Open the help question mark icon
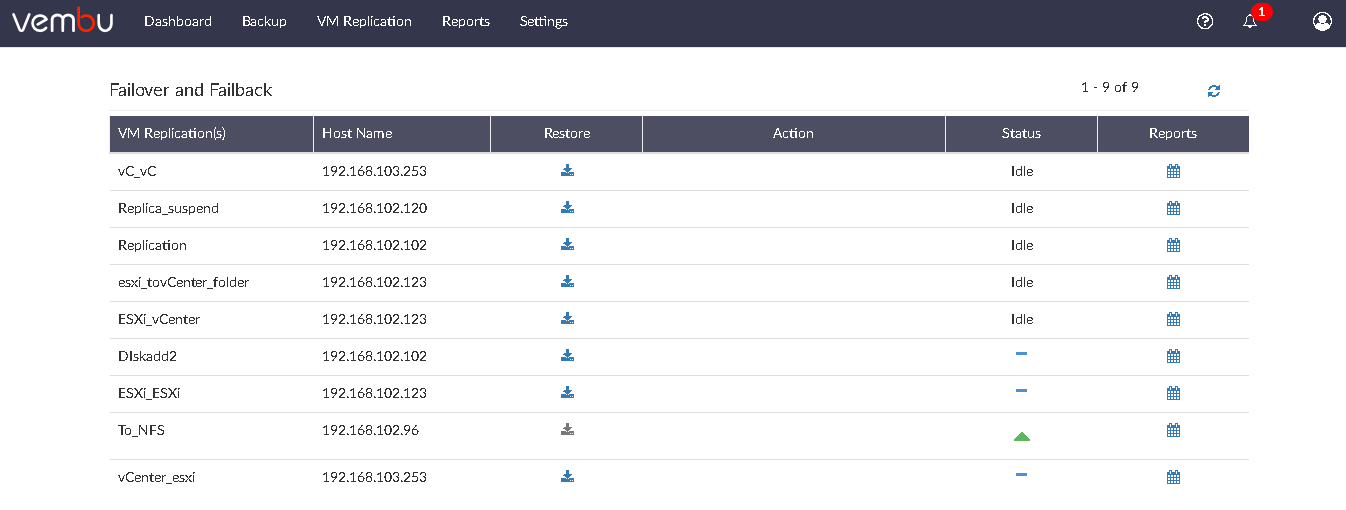Viewport: 1346px width, 510px height. pyautogui.click(x=1205, y=21)
